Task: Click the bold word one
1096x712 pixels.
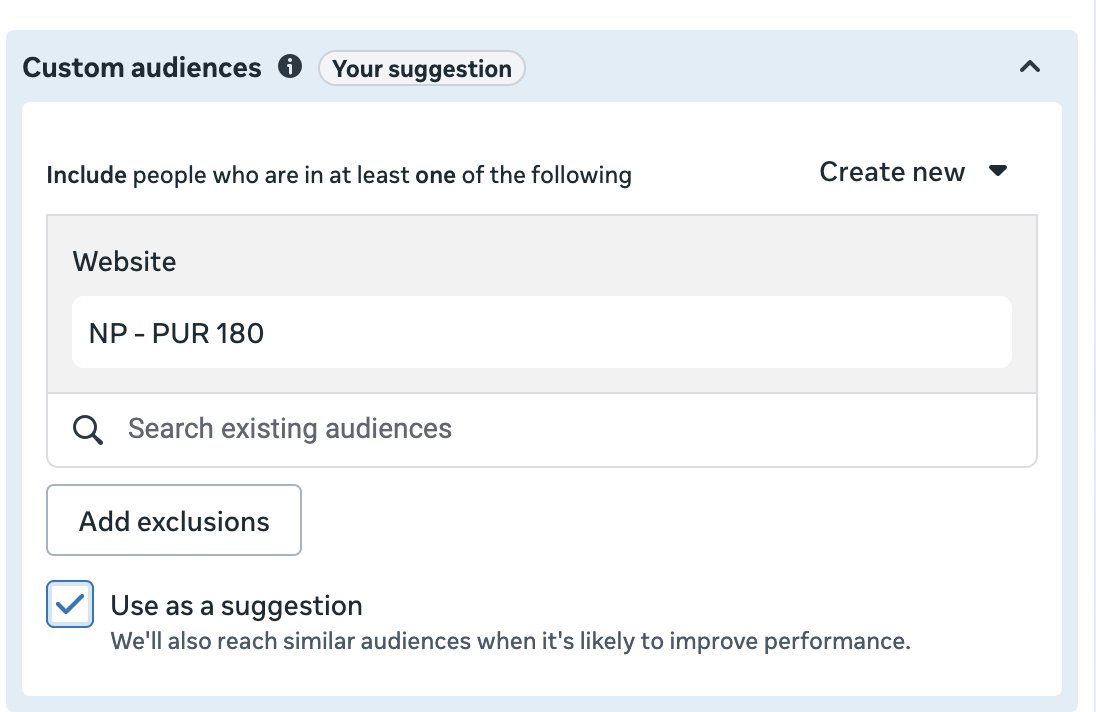Action: coord(435,176)
